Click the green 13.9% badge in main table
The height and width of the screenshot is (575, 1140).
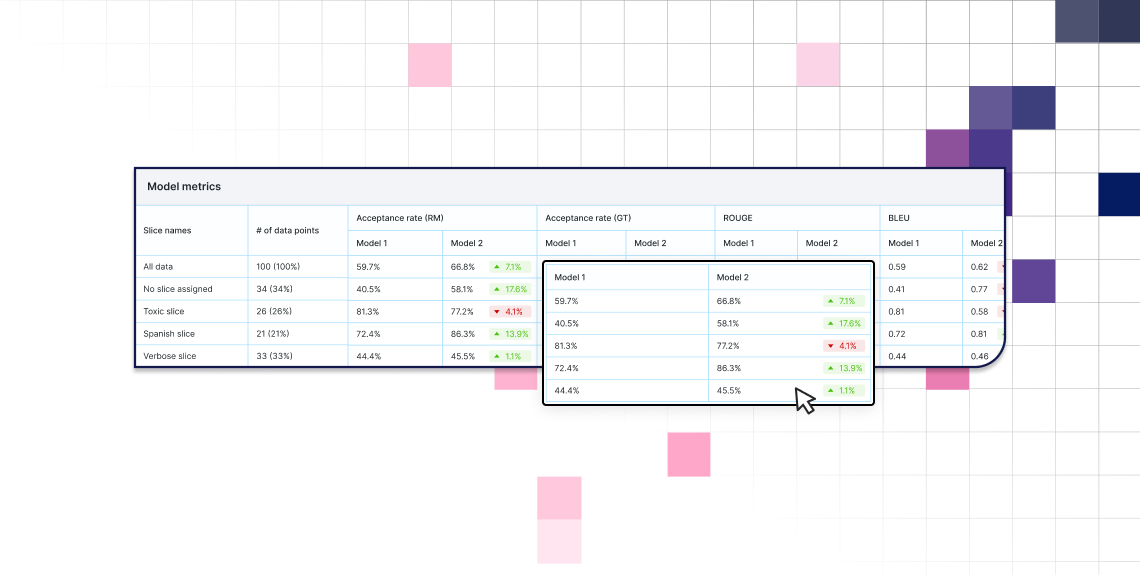point(510,334)
